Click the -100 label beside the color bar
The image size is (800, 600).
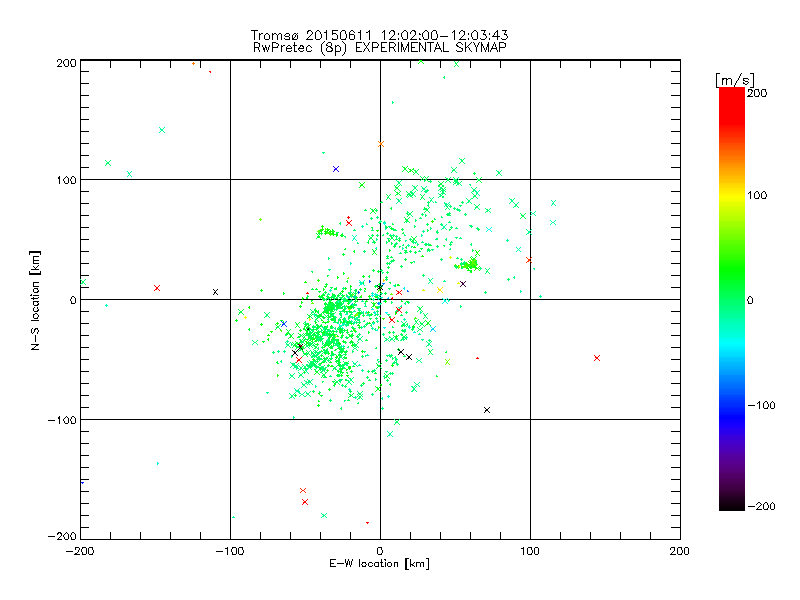click(761, 405)
